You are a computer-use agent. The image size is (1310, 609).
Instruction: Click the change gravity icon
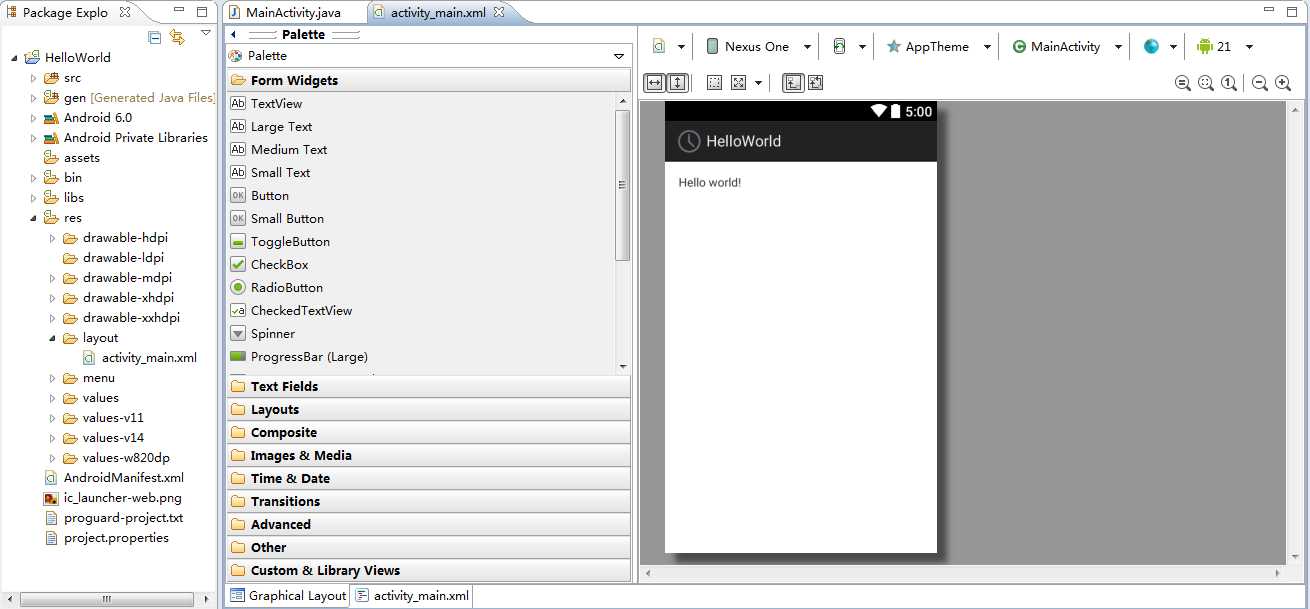pos(738,83)
